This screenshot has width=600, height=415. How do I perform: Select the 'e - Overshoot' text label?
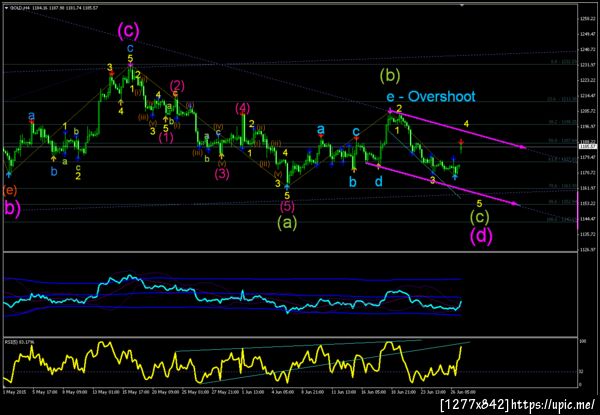[x=431, y=96]
